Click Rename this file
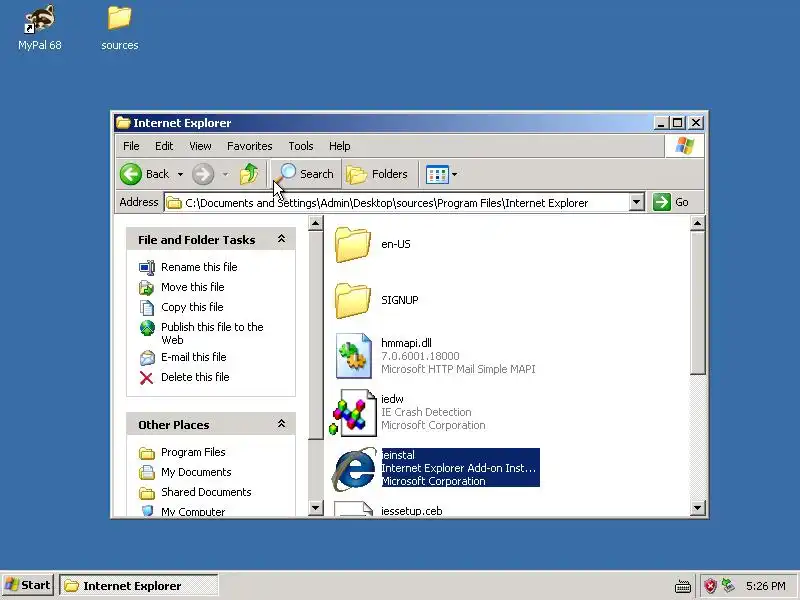 coord(199,267)
